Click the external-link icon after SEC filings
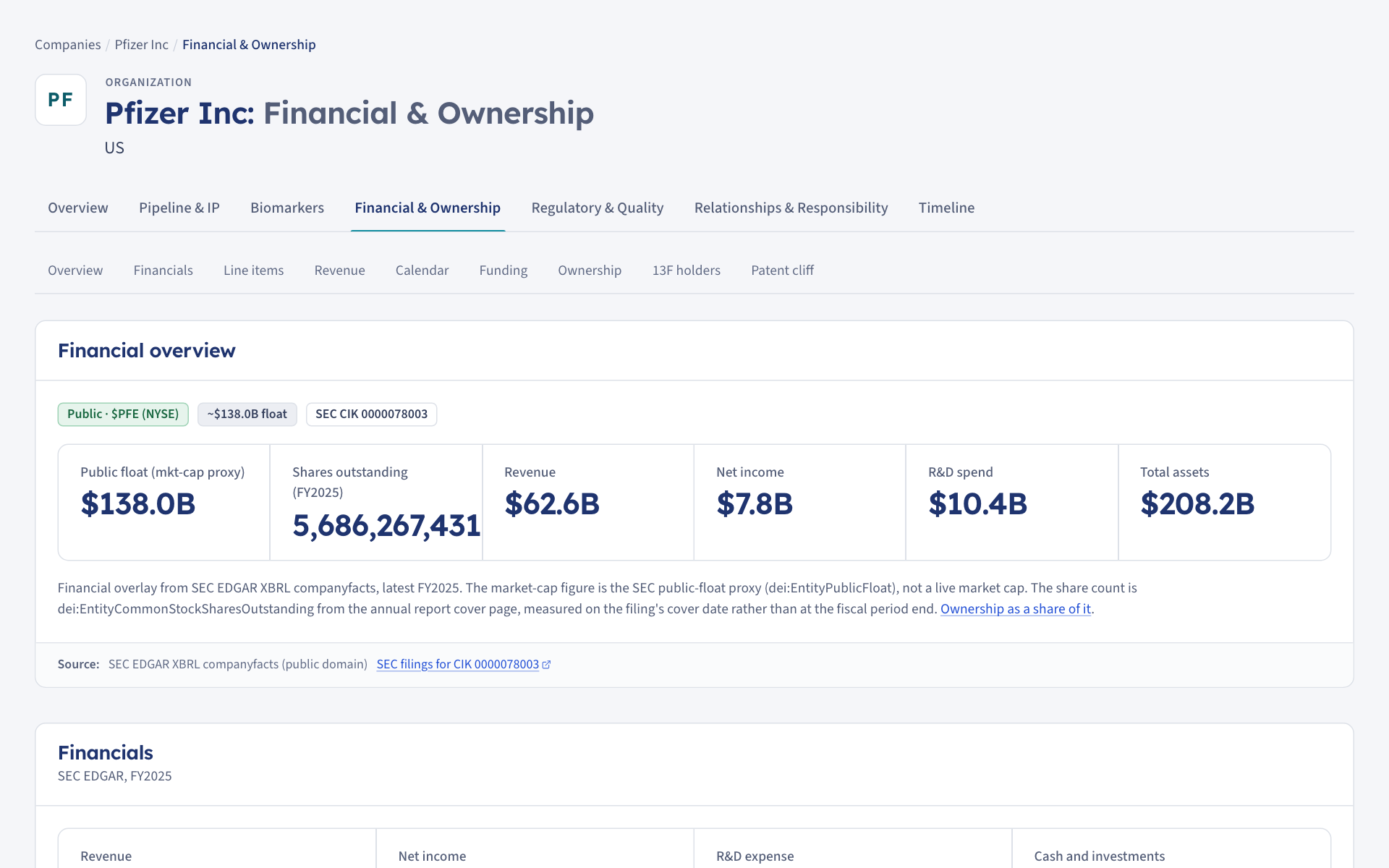 pos(547,665)
